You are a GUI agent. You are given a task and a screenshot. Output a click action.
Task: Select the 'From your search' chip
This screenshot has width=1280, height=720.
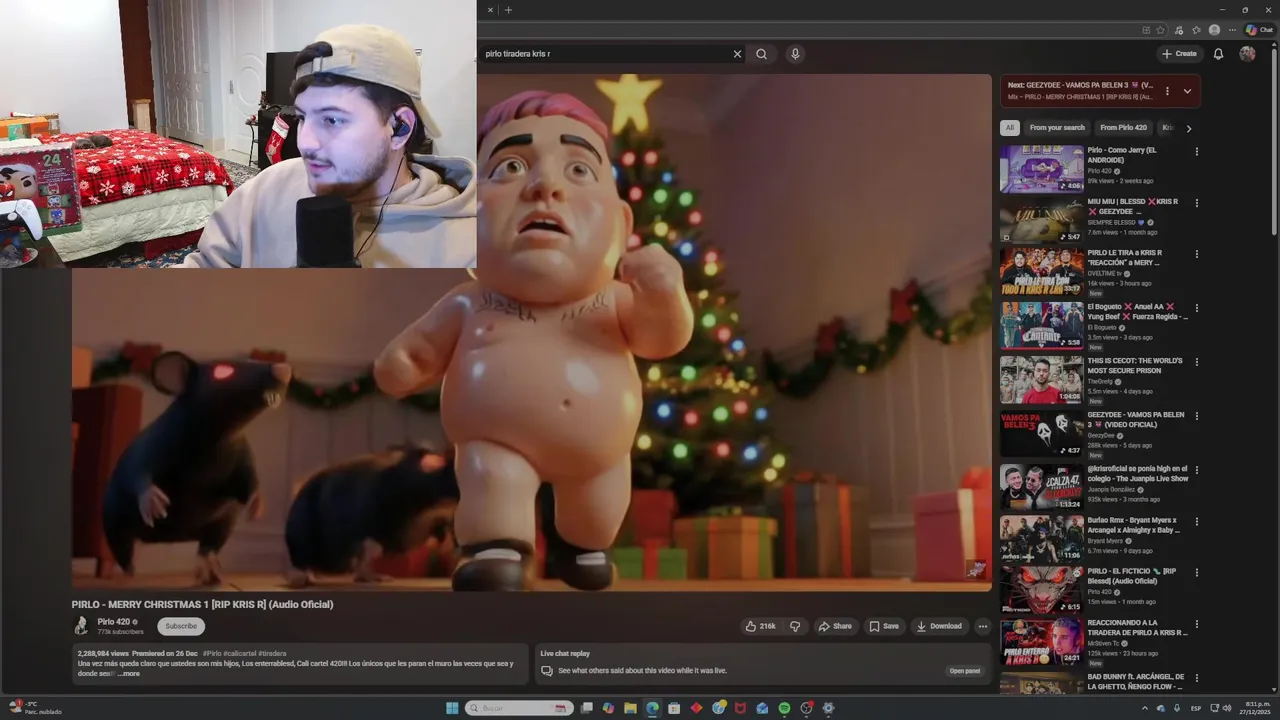coord(1057,128)
